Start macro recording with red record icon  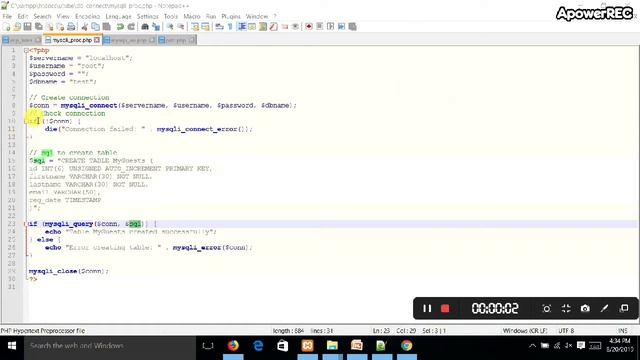(x=309, y=27)
